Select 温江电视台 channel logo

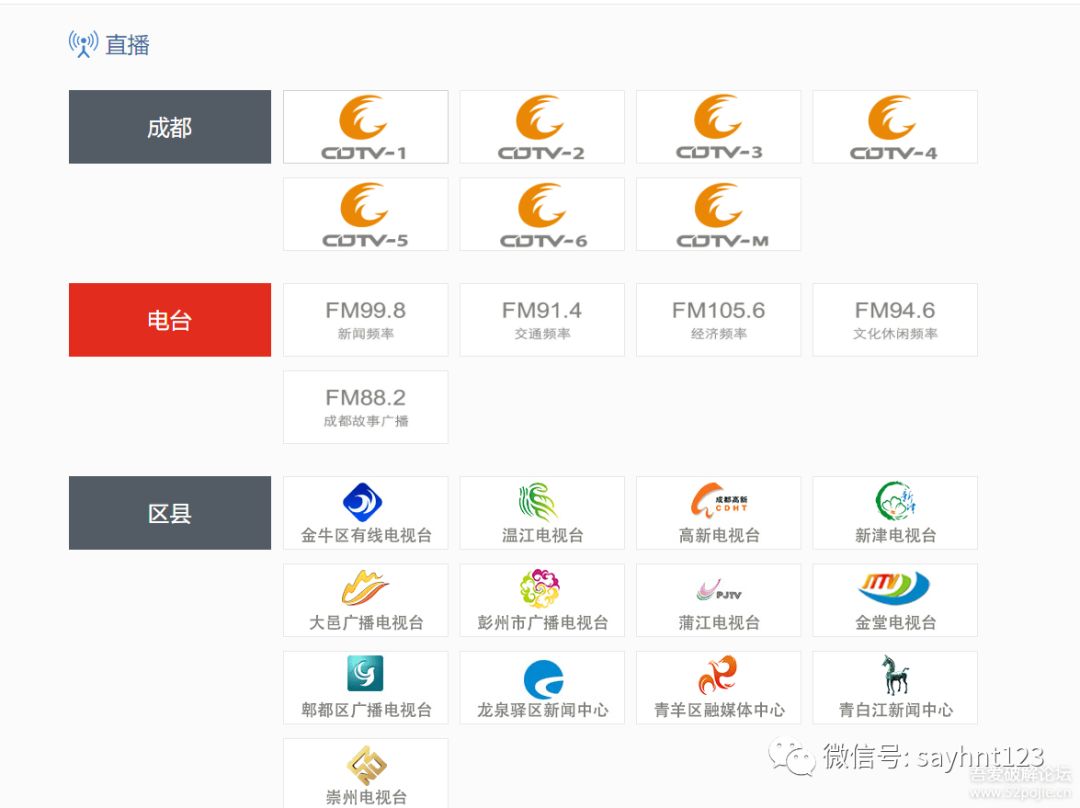point(542,512)
